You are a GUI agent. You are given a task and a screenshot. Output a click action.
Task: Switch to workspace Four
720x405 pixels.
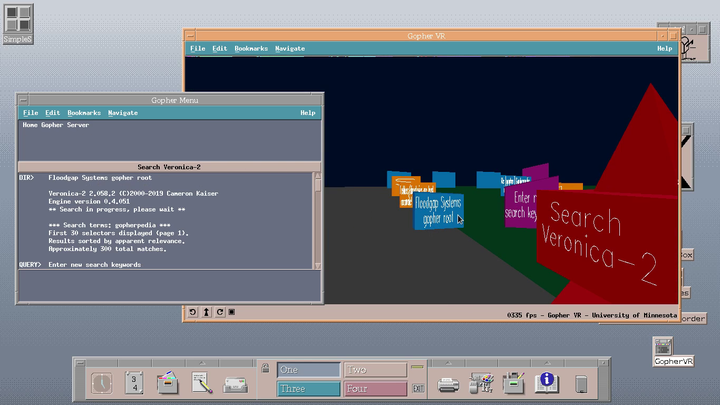click(375, 389)
